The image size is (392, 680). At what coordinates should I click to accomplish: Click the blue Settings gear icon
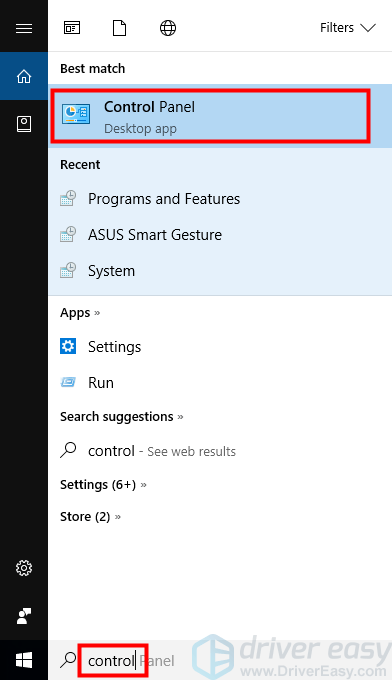tap(68, 346)
